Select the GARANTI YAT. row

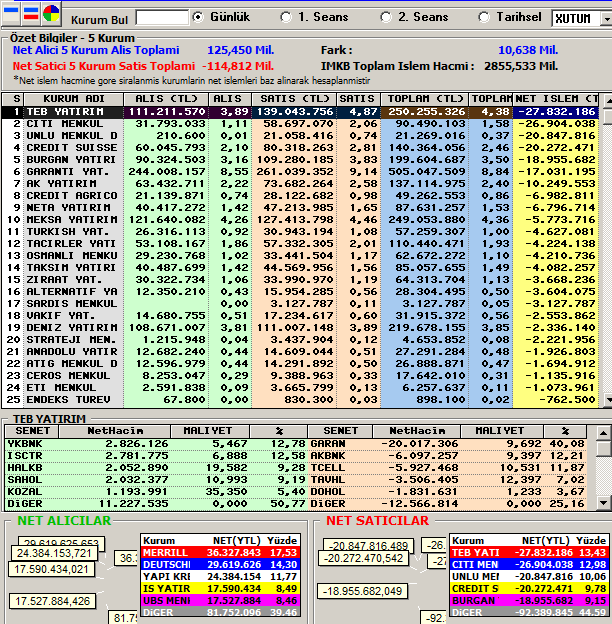pyautogui.click(x=300, y=172)
